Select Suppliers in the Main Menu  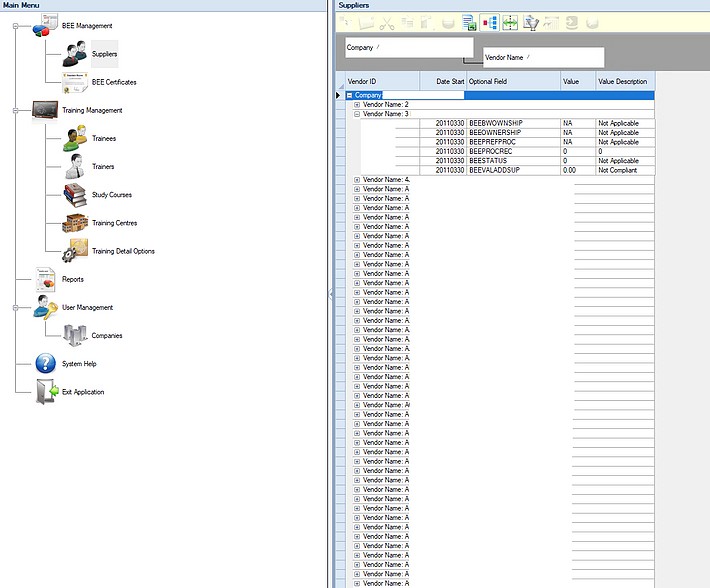tap(103, 54)
